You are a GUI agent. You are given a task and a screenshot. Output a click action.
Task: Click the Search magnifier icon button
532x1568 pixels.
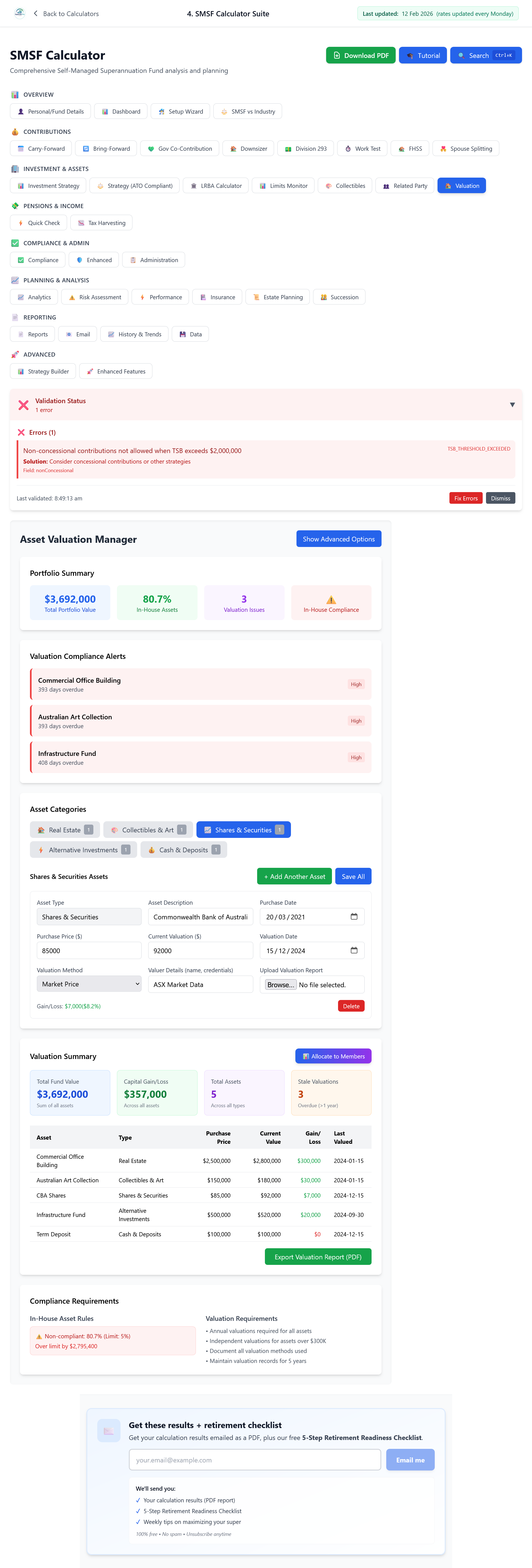461,55
